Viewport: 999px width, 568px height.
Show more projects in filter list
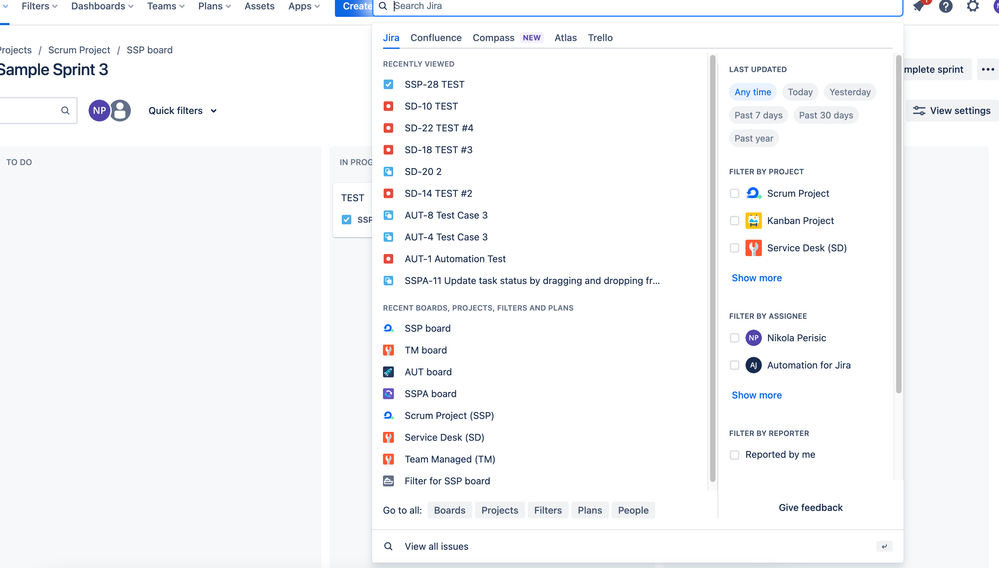(756, 278)
